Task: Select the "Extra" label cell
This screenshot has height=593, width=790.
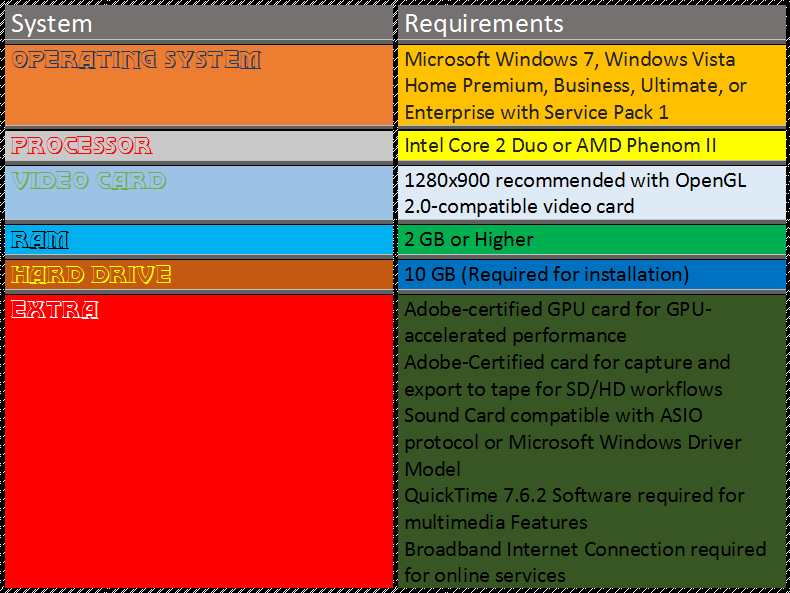Action: pos(199,441)
